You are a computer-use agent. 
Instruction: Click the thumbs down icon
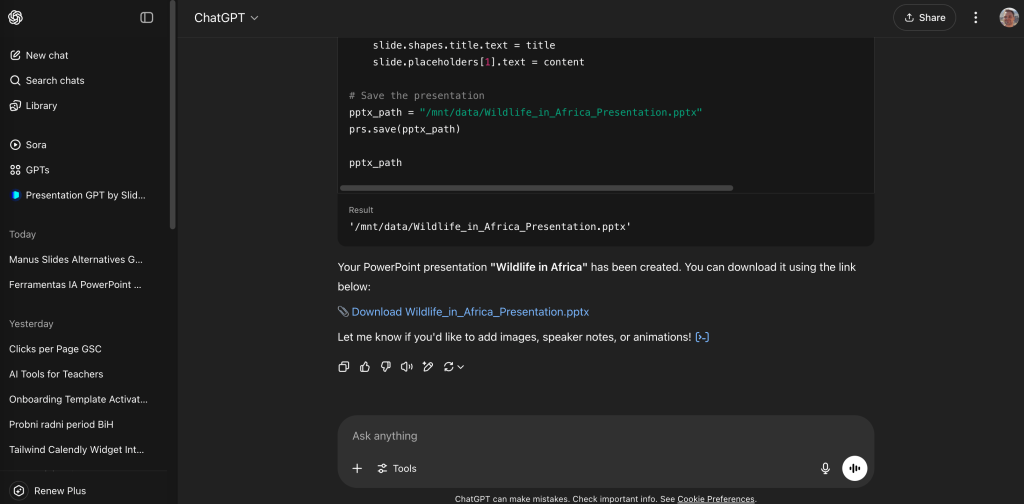(386, 367)
